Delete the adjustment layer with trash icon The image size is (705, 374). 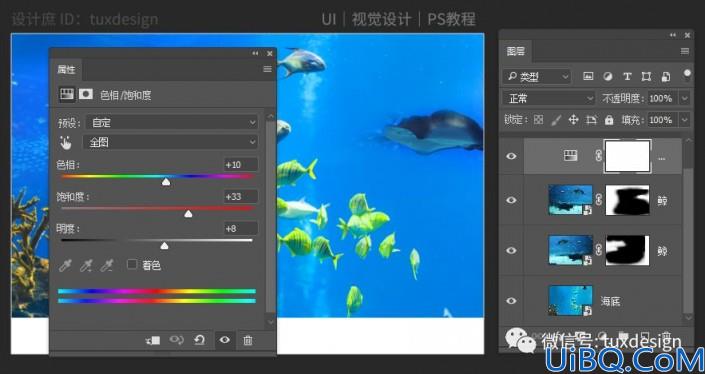click(248, 340)
